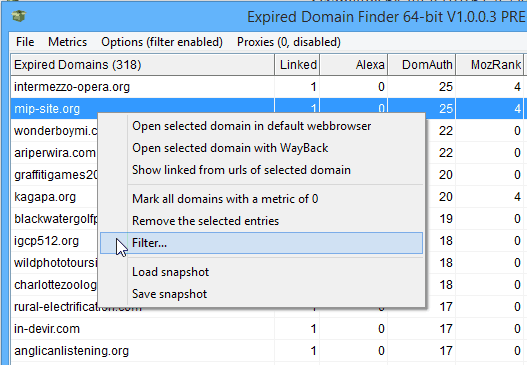Open the Metrics menu
527x365 pixels.
[x=68, y=42]
